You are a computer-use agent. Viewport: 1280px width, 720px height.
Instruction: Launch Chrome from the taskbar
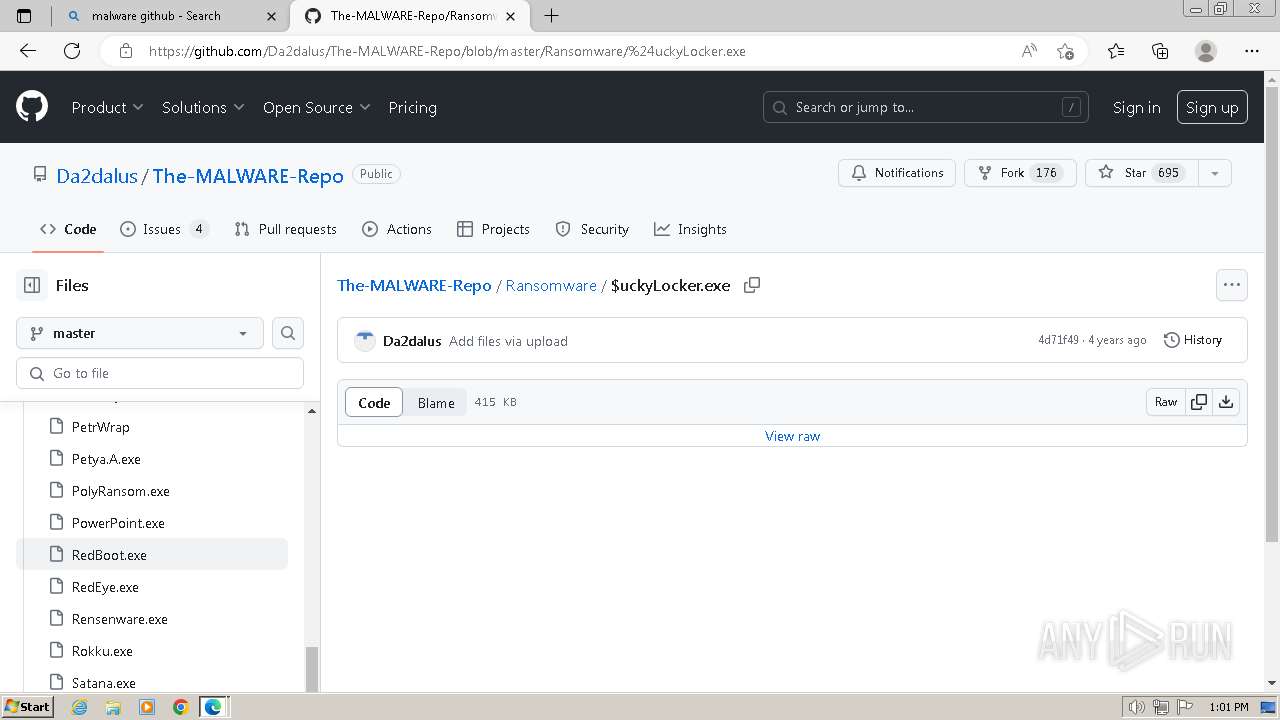180,707
